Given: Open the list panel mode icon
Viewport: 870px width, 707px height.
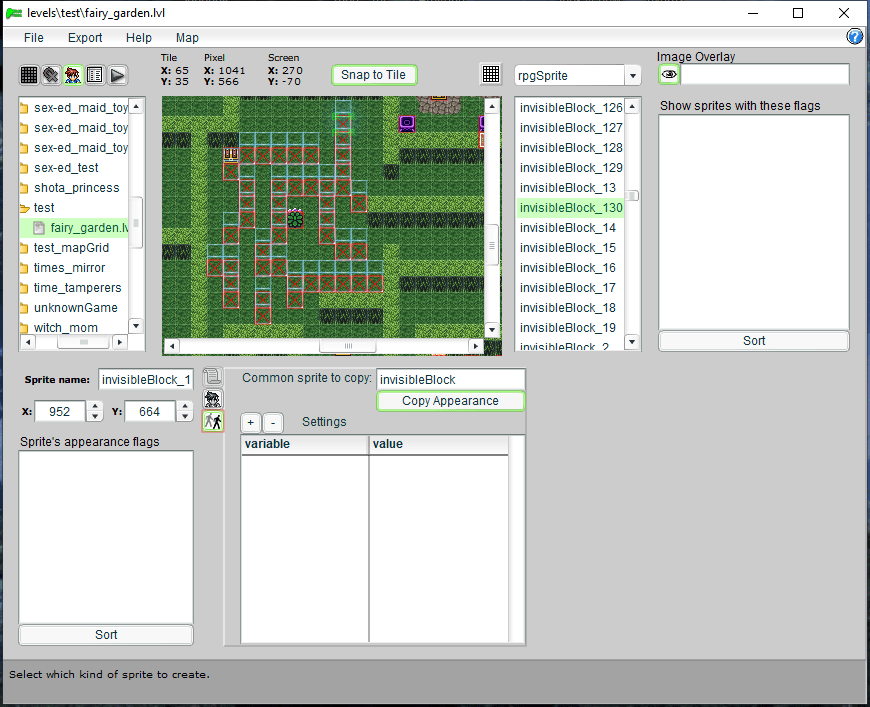Looking at the screenshot, I should click(95, 75).
